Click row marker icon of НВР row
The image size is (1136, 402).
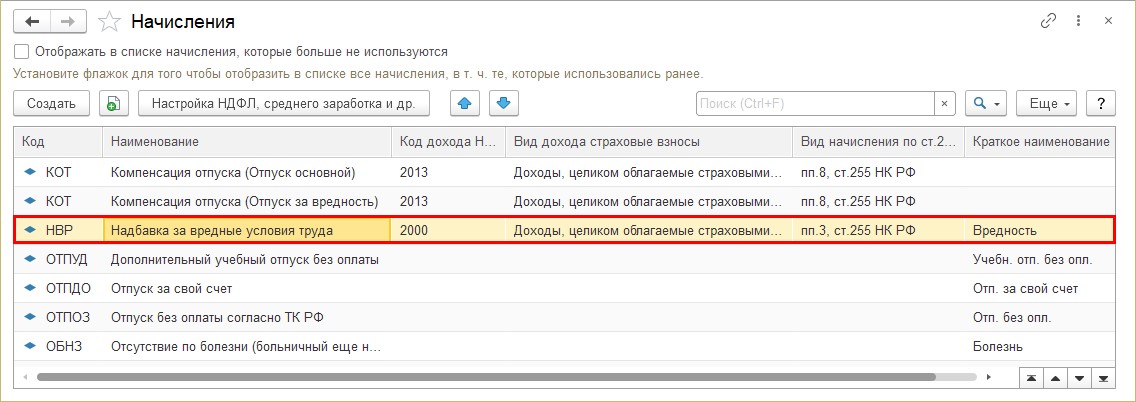click(30, 231)
